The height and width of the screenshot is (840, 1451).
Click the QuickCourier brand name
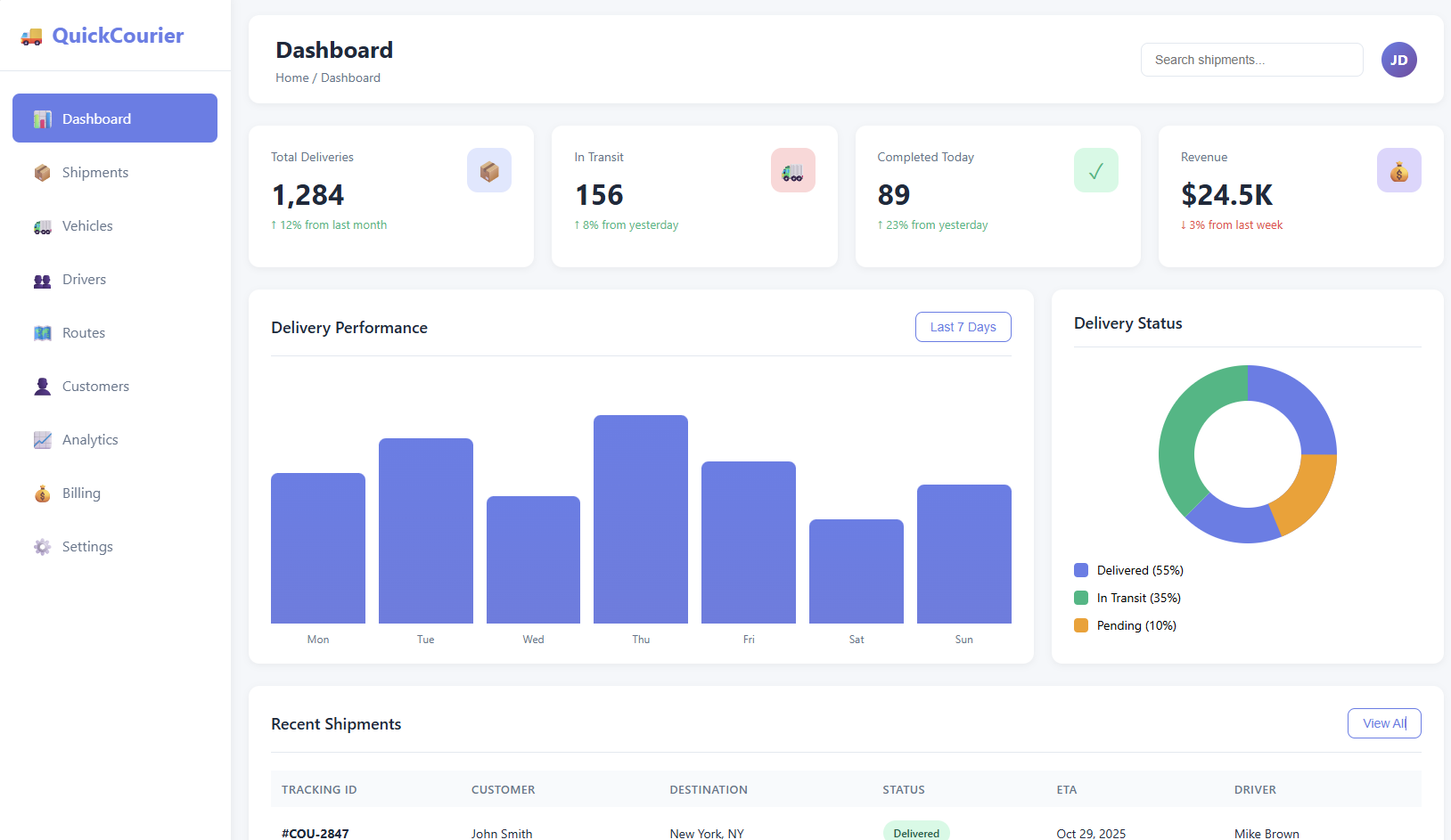click(x=118, y=36)
